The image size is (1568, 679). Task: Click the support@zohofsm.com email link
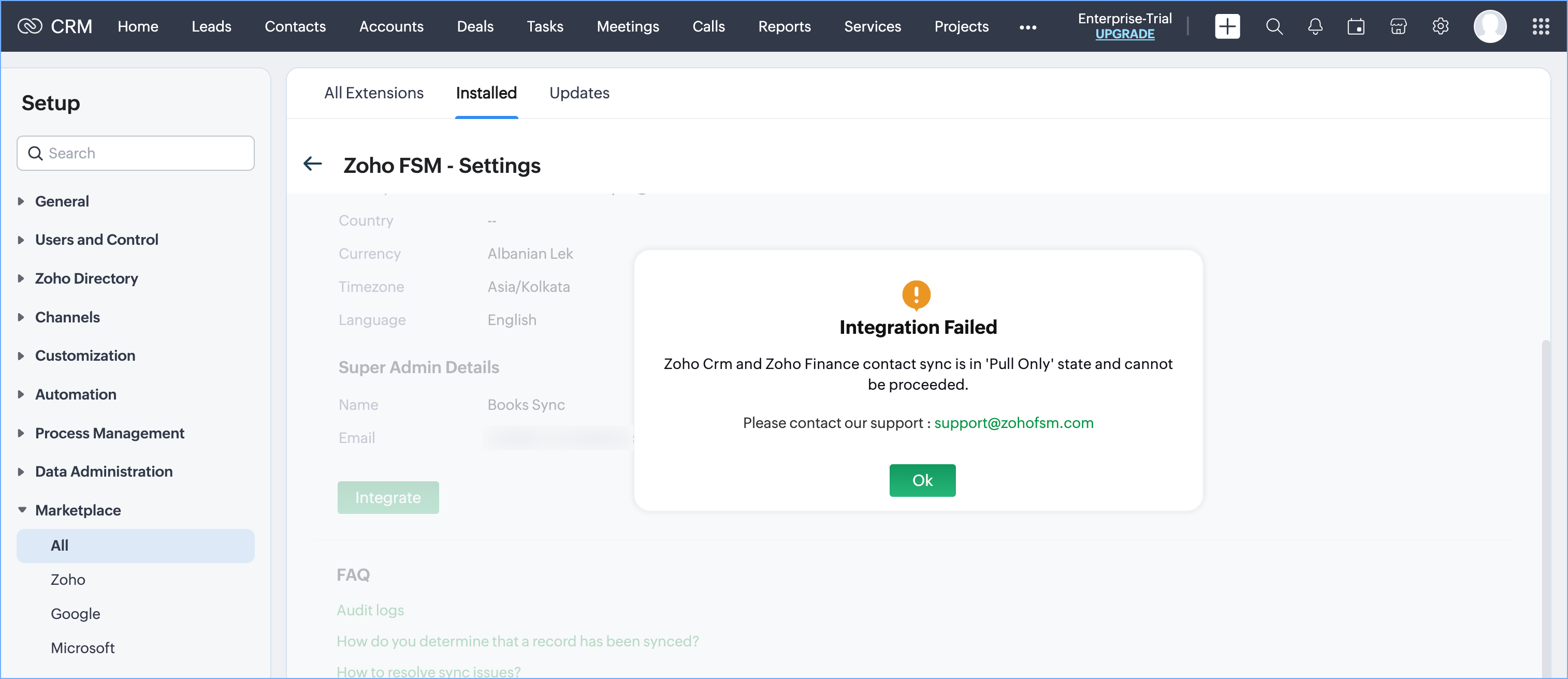click(x=1013, y=423)
